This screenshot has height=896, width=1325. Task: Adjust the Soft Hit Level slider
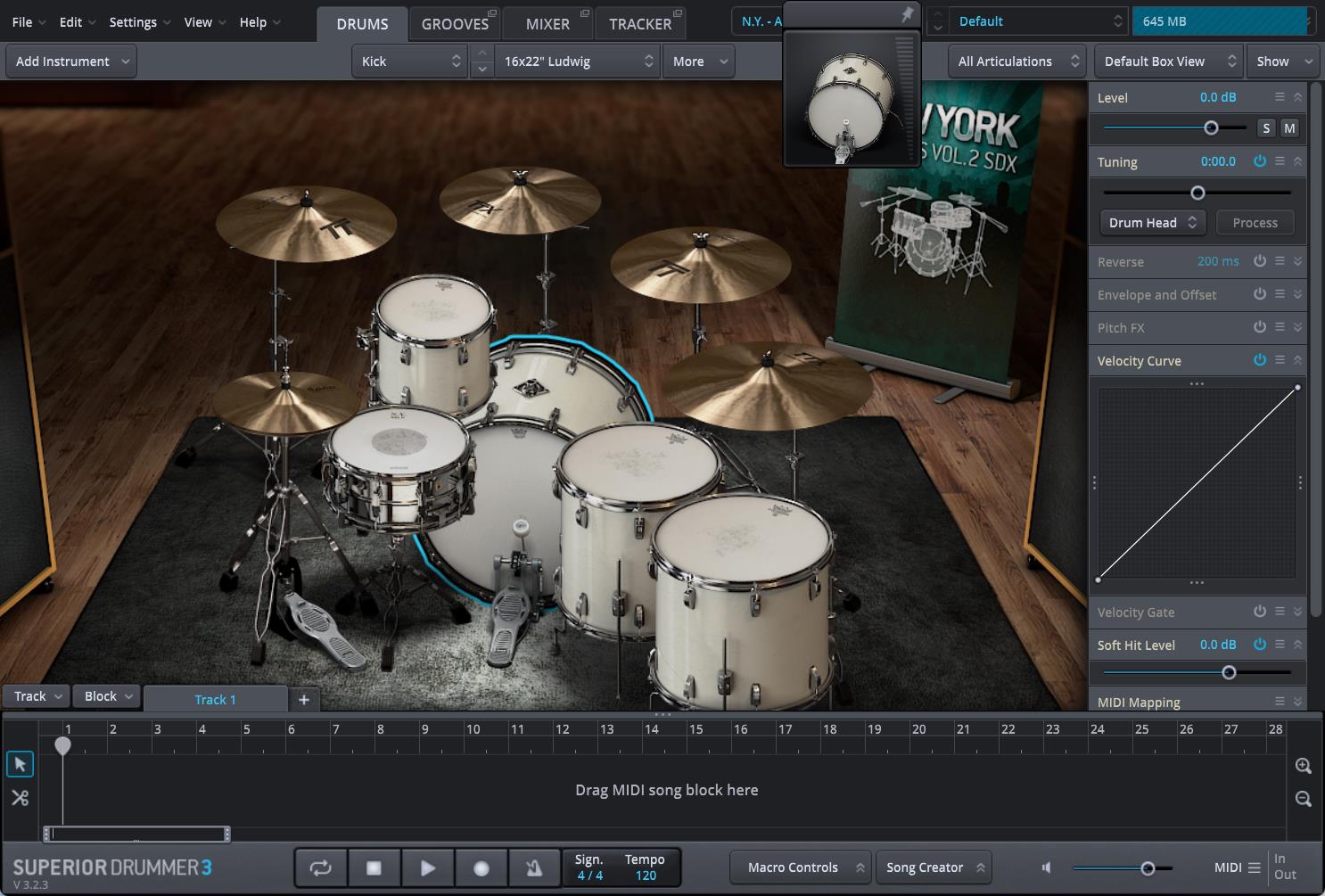[x=1229, y=672]
